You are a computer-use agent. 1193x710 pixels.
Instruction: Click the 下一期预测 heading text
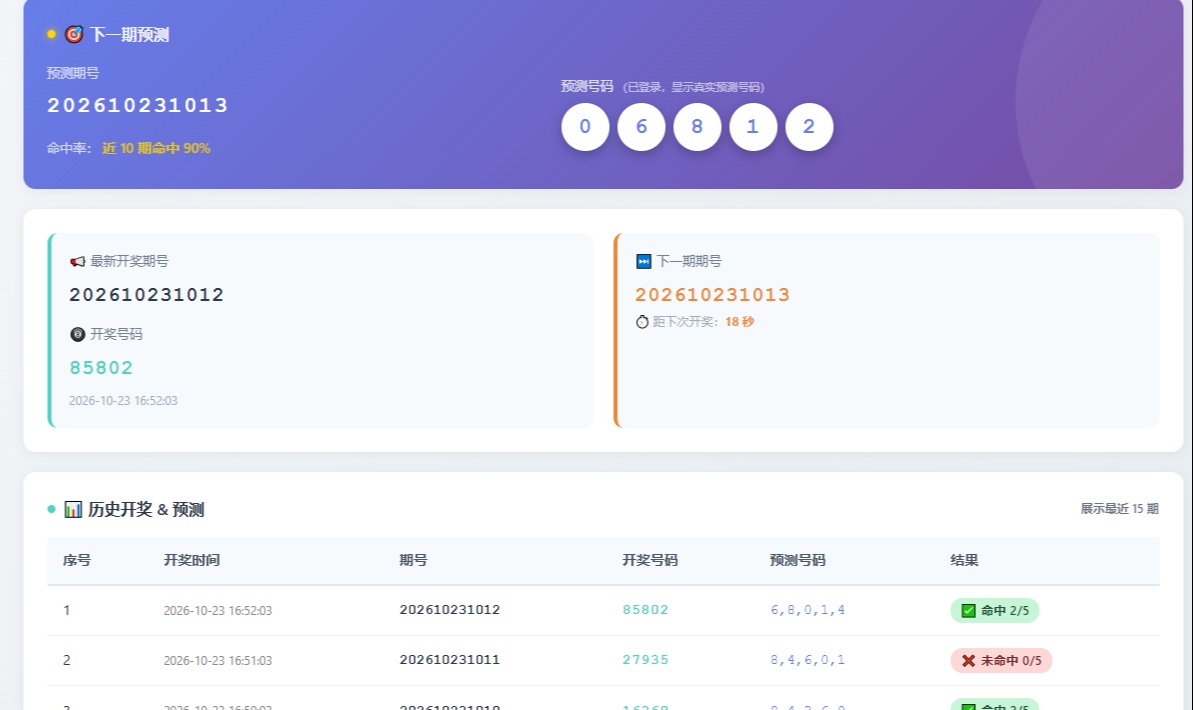pos(129,34)
